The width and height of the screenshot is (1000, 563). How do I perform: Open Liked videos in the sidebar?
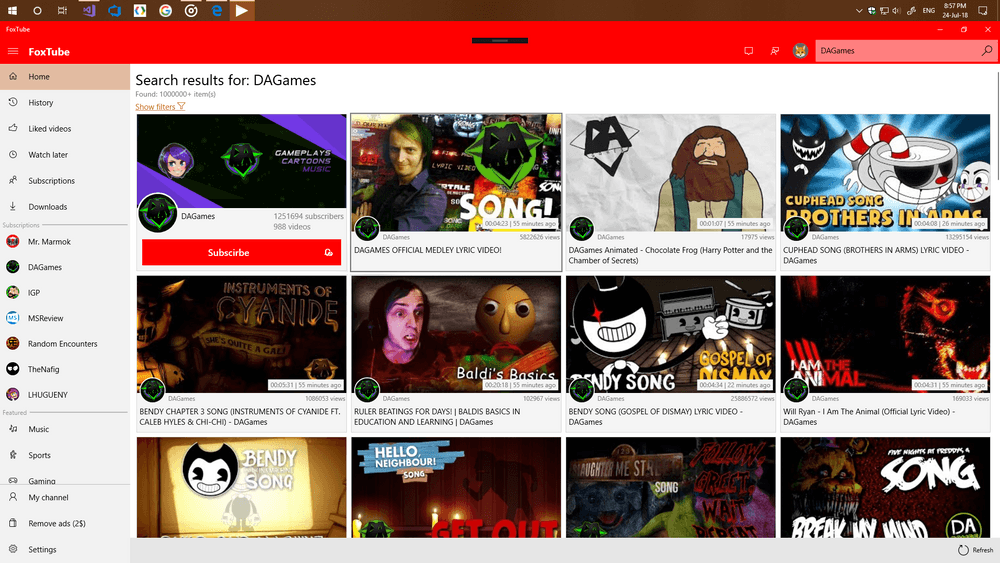point(65,129)
